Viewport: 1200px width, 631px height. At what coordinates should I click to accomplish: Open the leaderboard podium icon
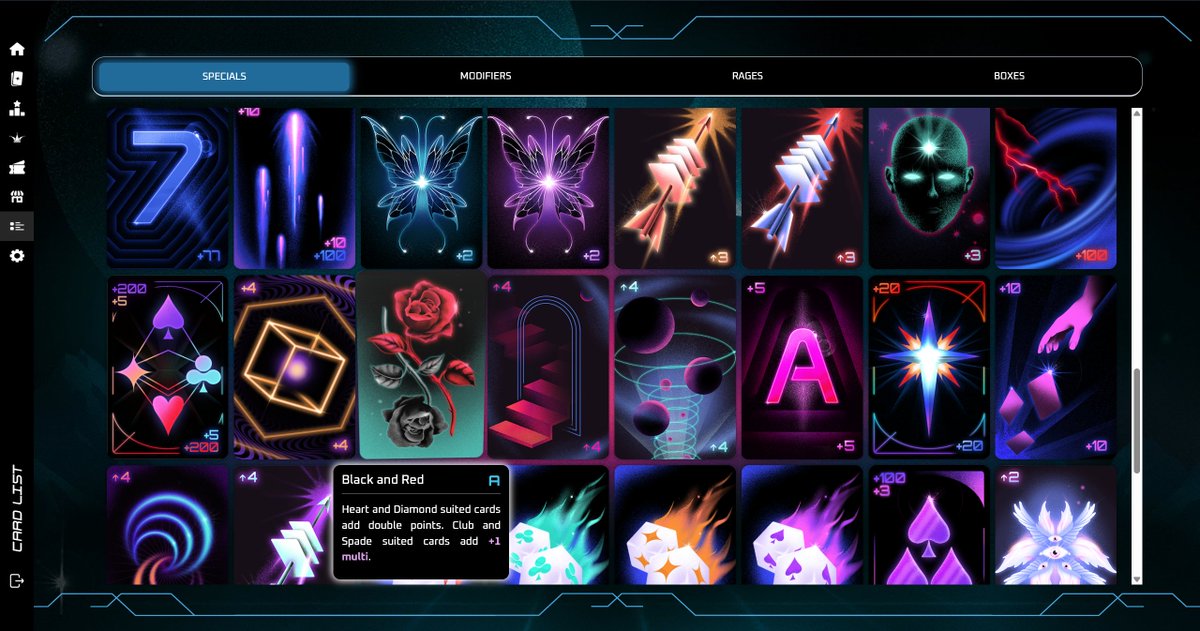click(17, 108)
